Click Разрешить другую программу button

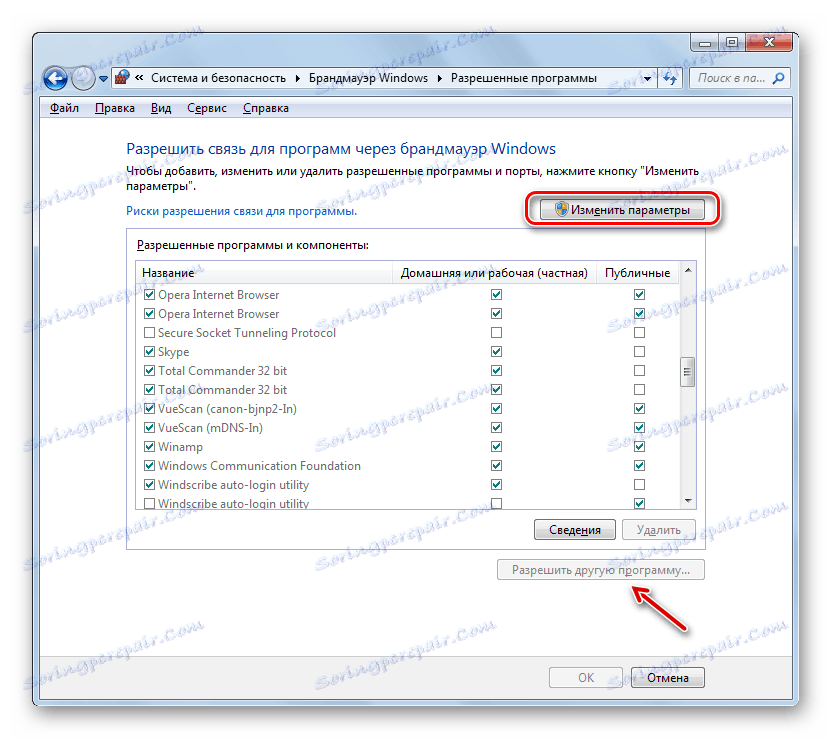pyautogui.click(x=601, y=570)
